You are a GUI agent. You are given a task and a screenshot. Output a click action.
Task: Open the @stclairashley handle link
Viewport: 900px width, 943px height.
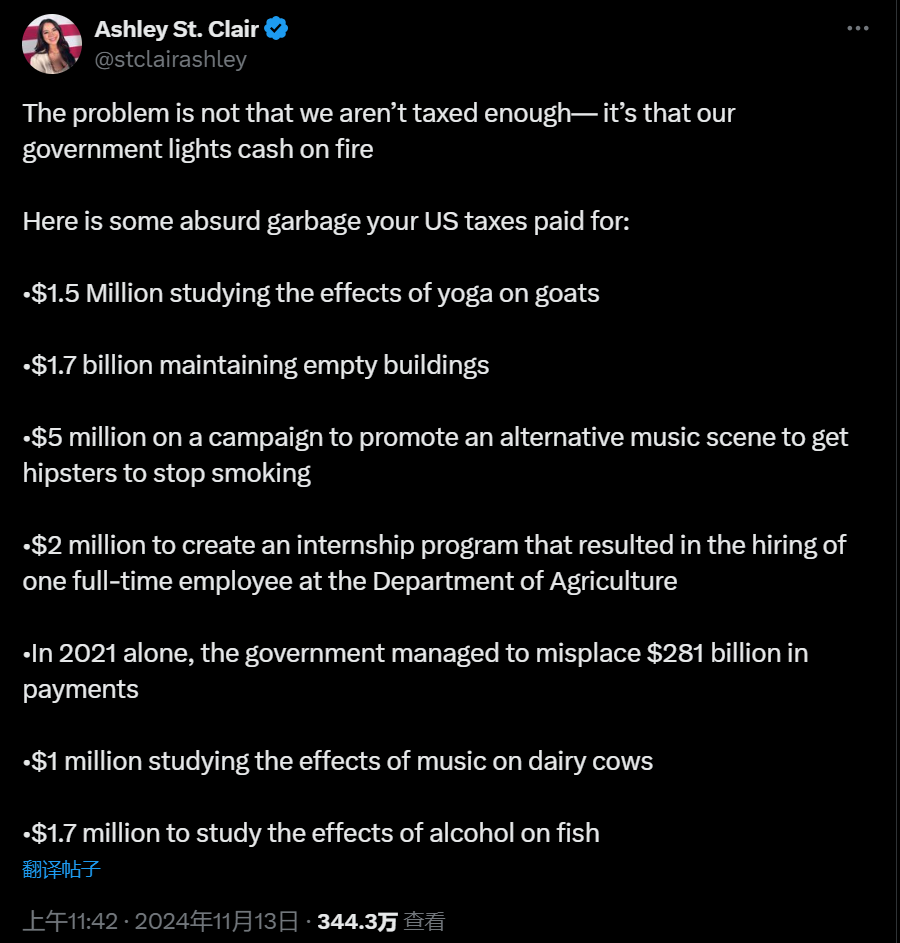[171, 59]
